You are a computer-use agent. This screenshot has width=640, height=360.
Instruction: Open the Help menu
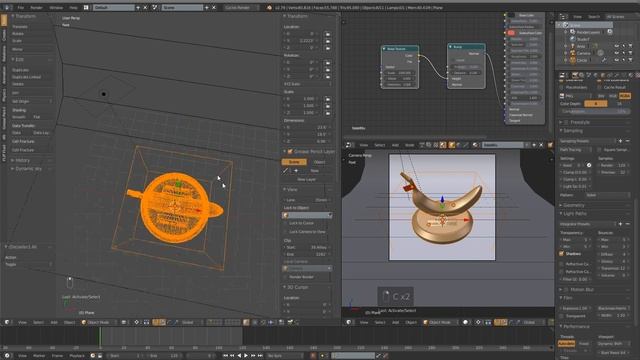(73, 7)
